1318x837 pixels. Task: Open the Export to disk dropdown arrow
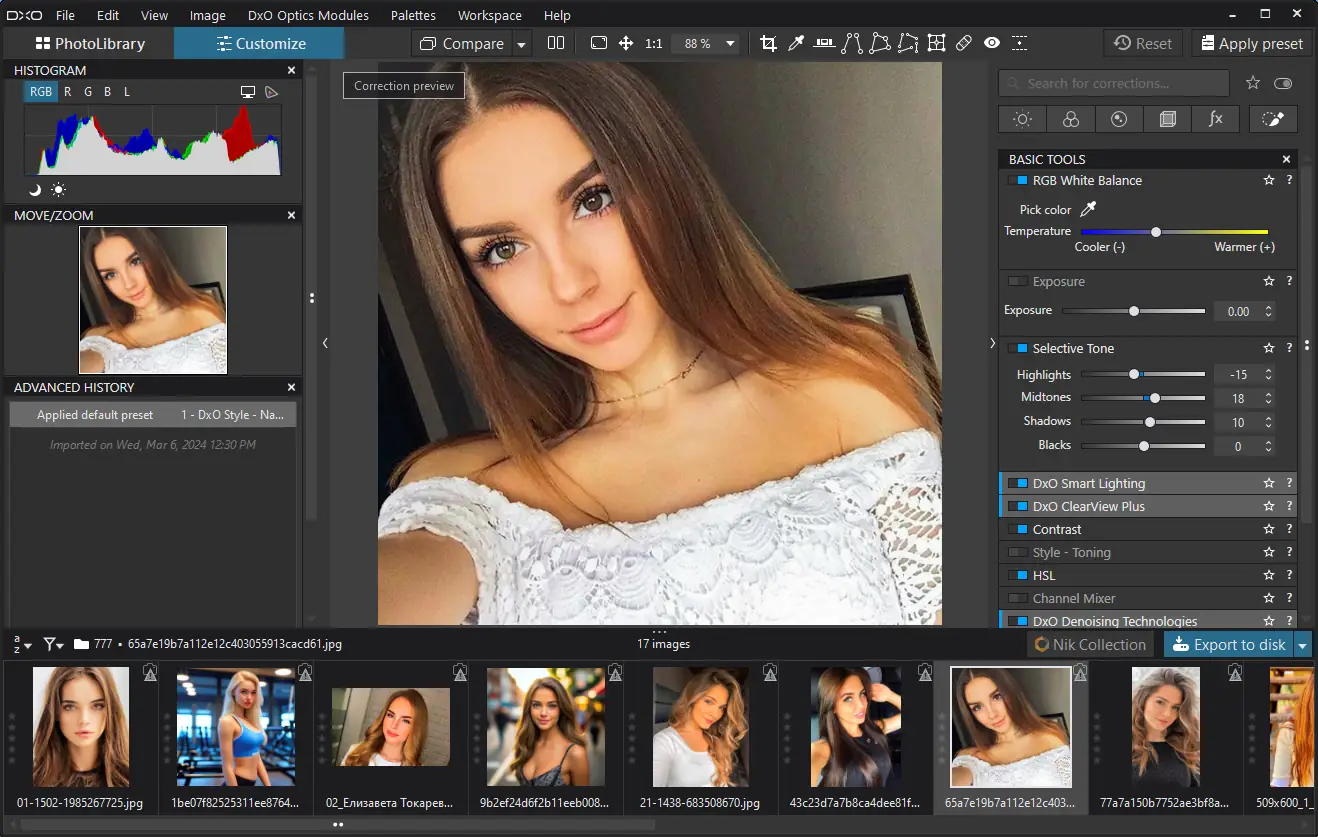click(x=1302, y=645)
